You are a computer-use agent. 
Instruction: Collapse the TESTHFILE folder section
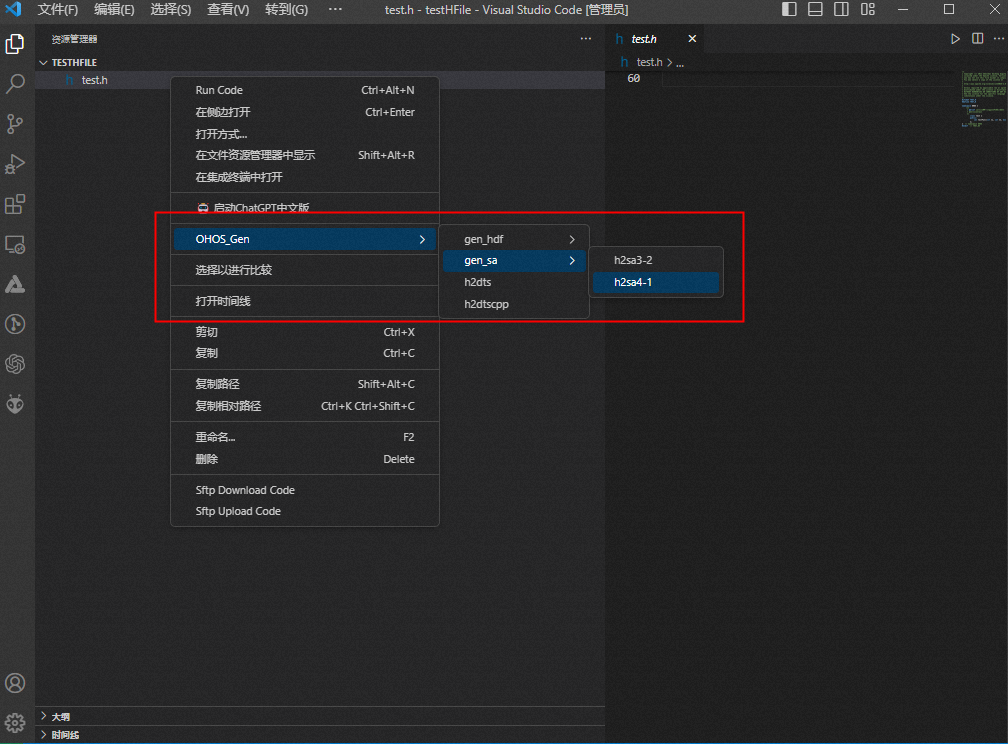74,62
